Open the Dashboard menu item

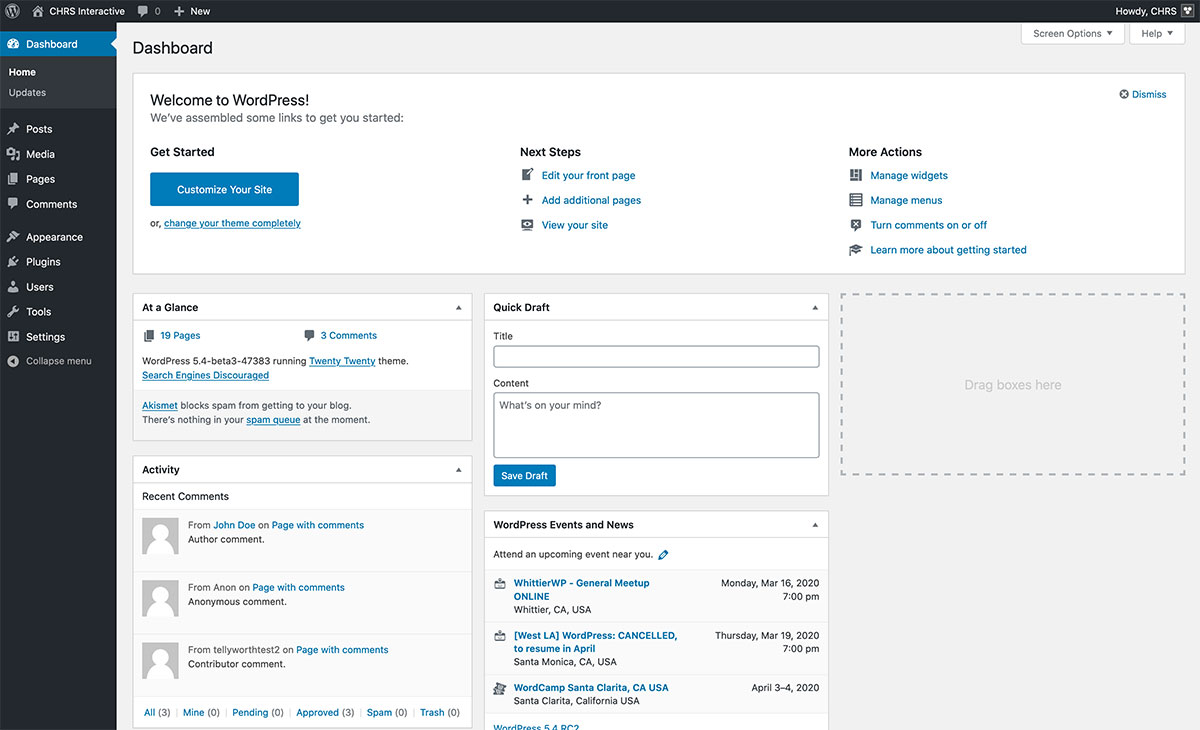click(58, 44)
